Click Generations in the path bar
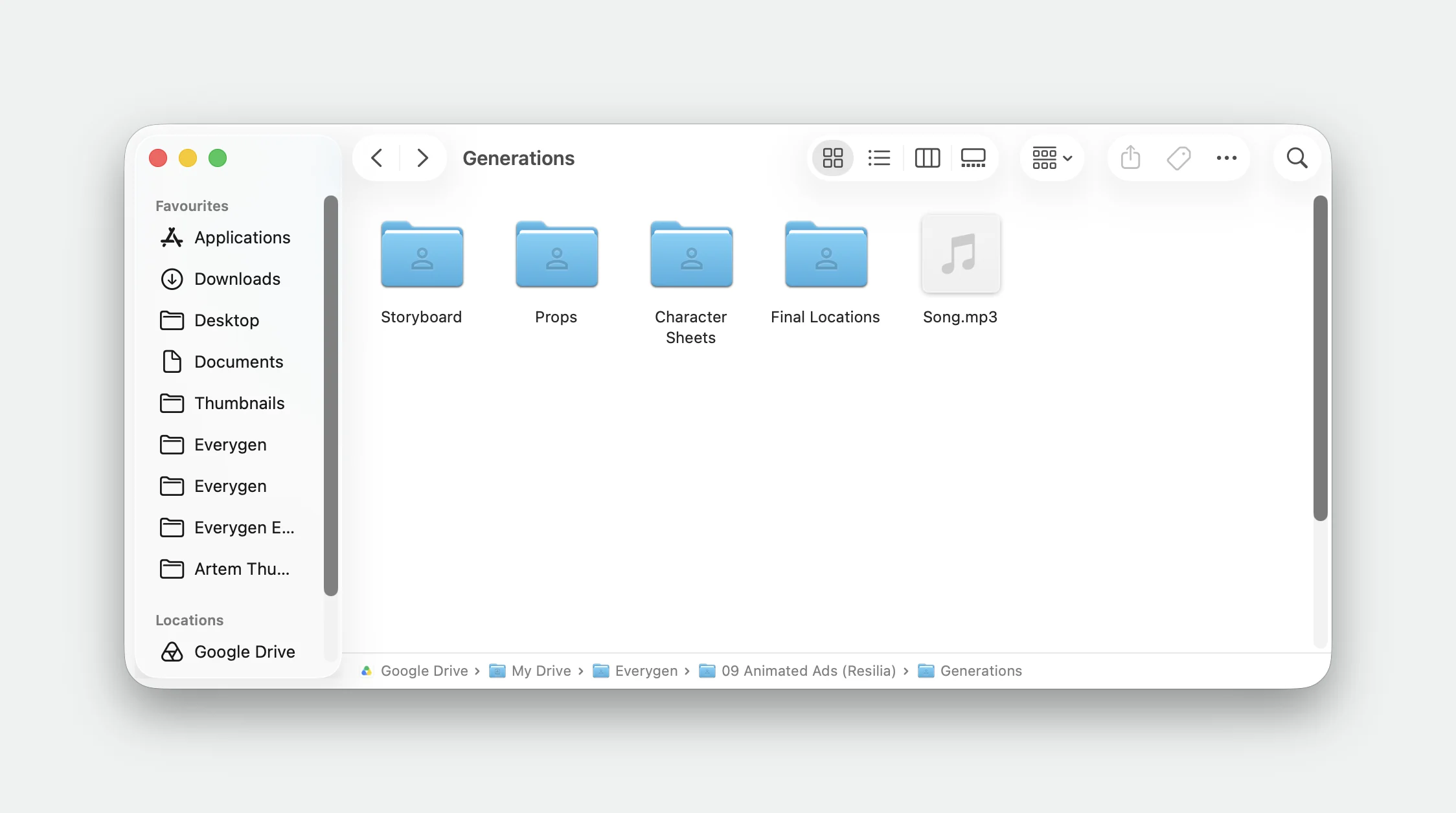The width and height of the screenshot is (1456, 813). point(970,671)
